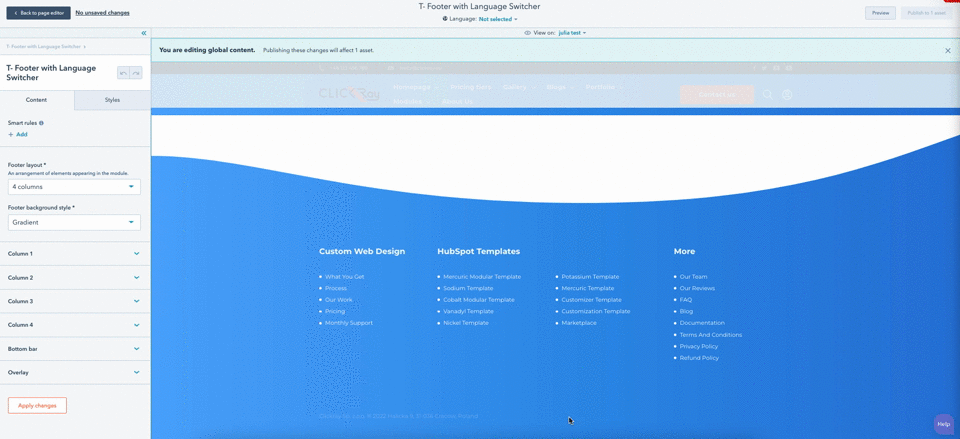Screen dimensions: 960x439
Task: Collapse the left sidebar with double chevron
Action: pos(144,33)
